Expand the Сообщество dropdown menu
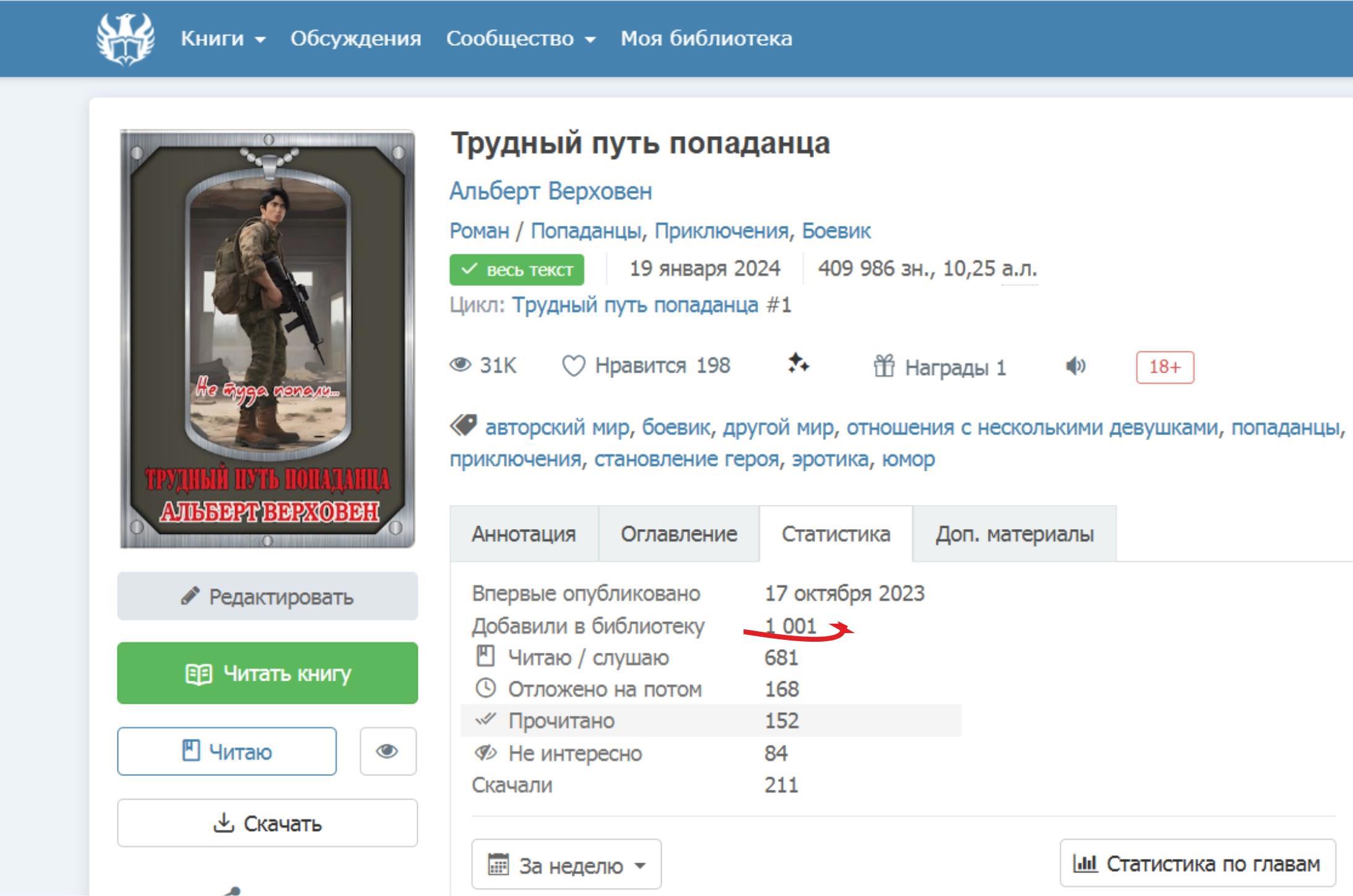Image resolution: width=1353 pixels, height=896 pixels. click(521, 38)
